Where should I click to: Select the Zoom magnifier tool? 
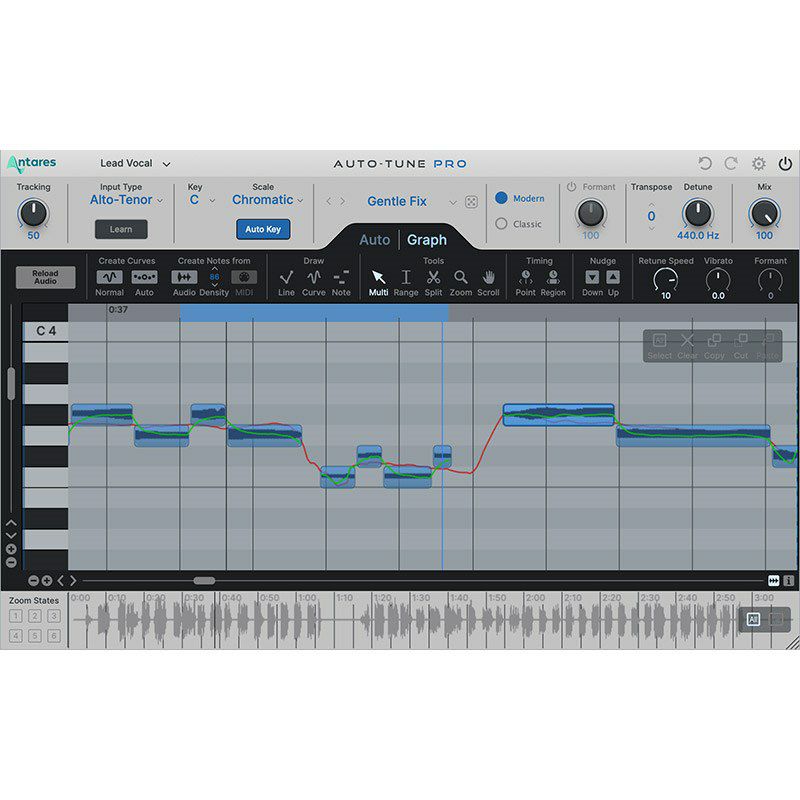click(x=461, y=277)
